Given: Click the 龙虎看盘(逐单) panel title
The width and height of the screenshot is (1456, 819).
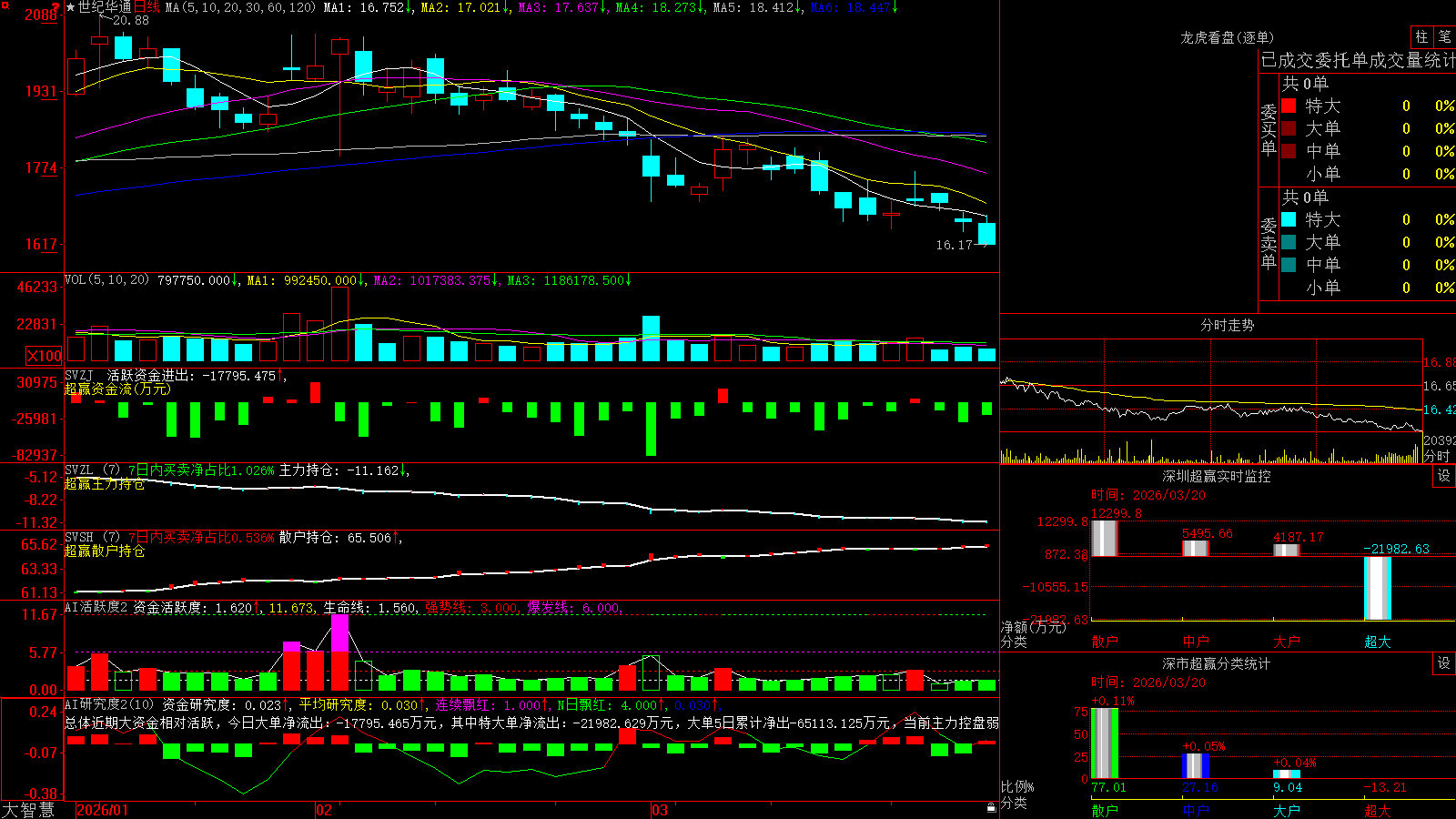Looking at the screenshot, I should 1227,37.
